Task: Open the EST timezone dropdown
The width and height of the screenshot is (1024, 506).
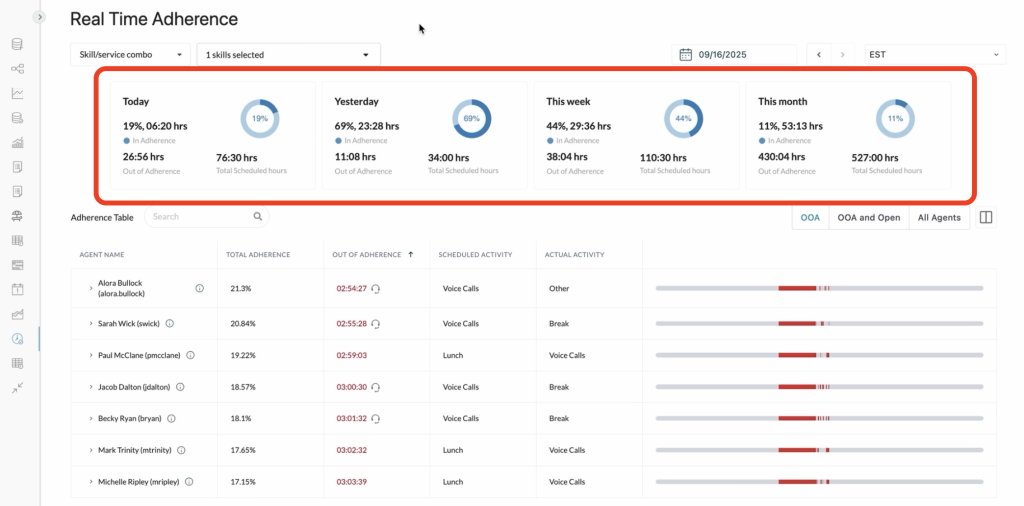Action: tap(934, 54)
